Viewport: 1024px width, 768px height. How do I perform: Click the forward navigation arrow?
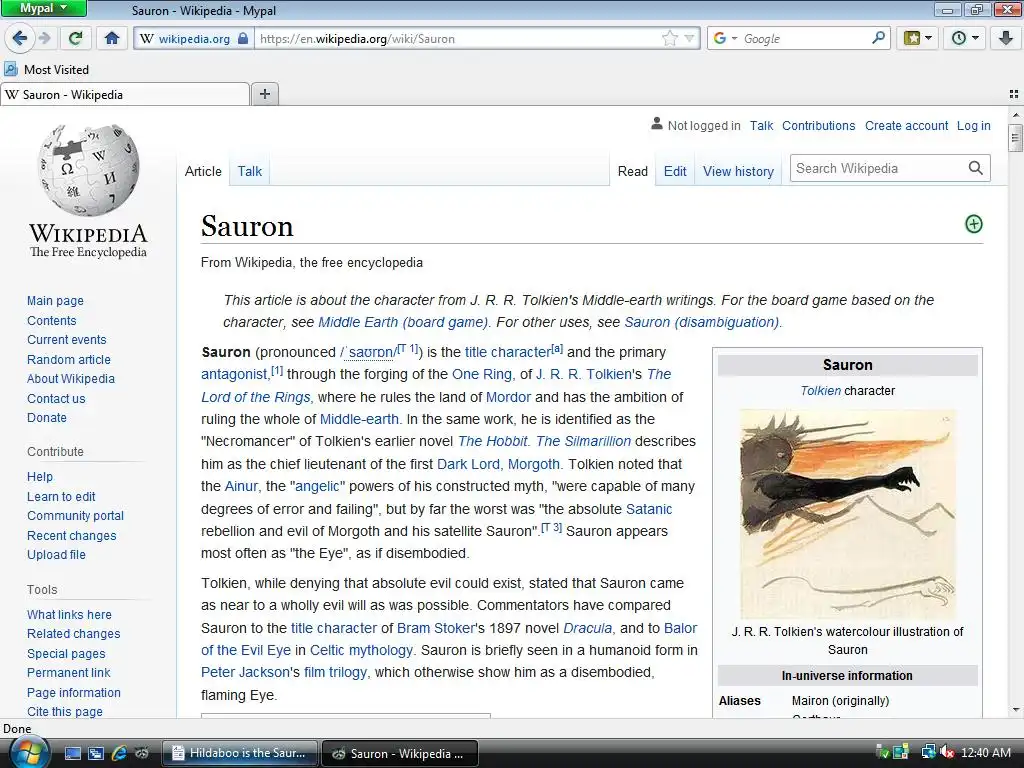coord(45,39)
